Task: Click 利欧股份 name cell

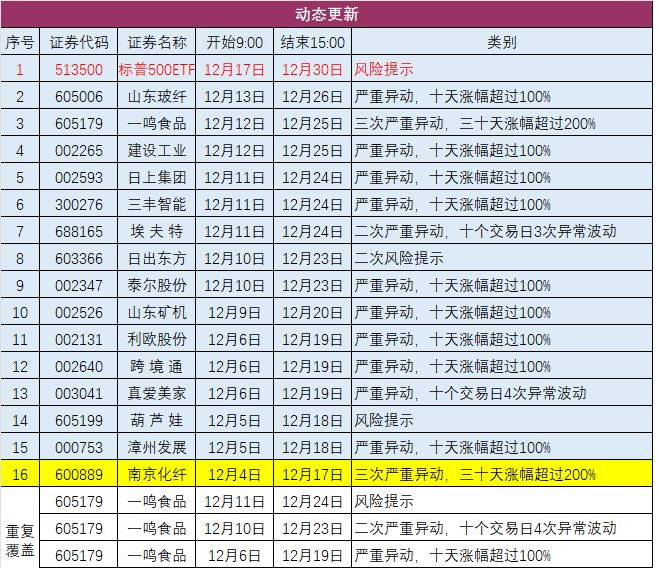Action: pos(157,339)
